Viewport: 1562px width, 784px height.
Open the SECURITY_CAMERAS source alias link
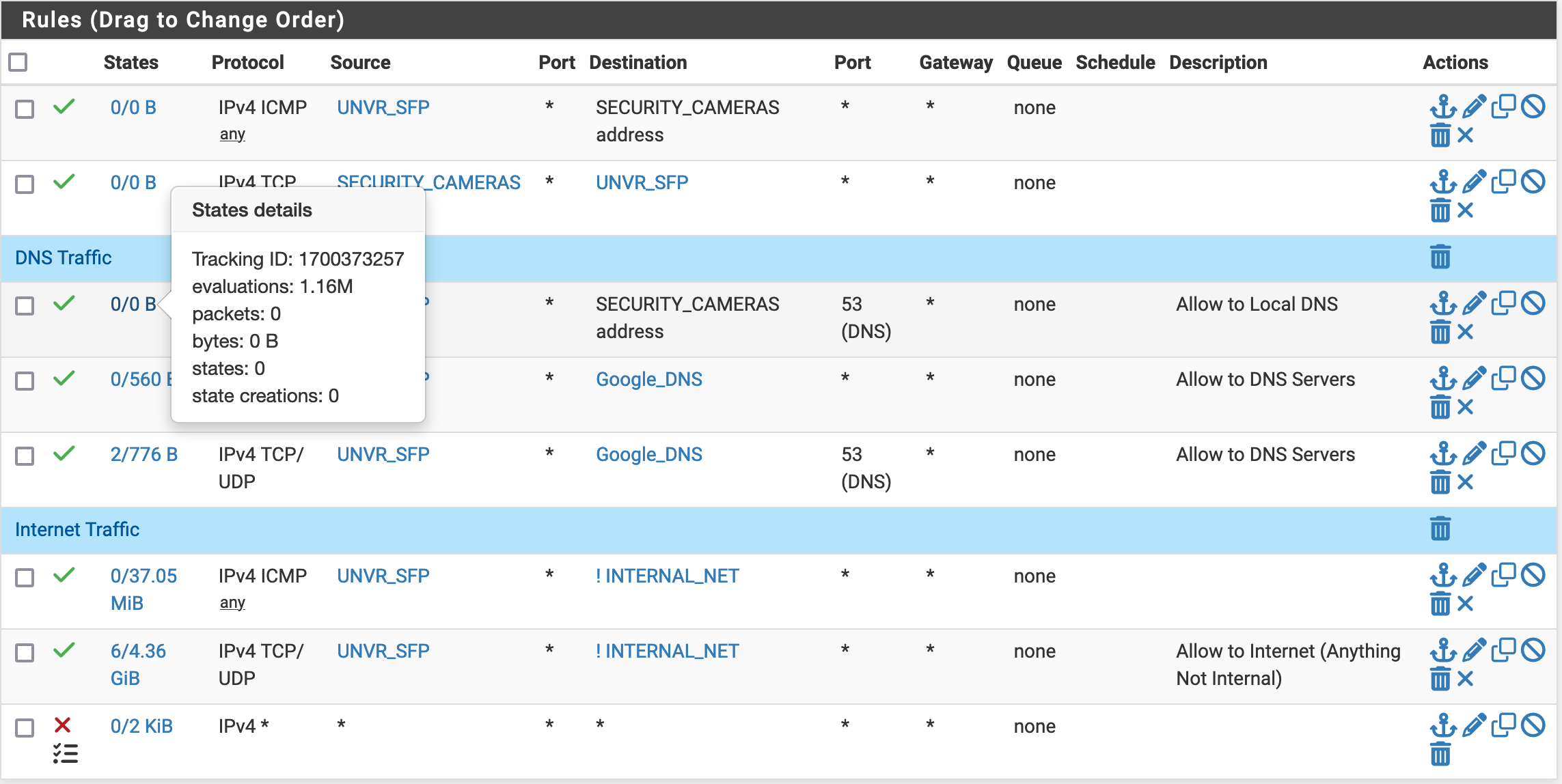[428, 182]
